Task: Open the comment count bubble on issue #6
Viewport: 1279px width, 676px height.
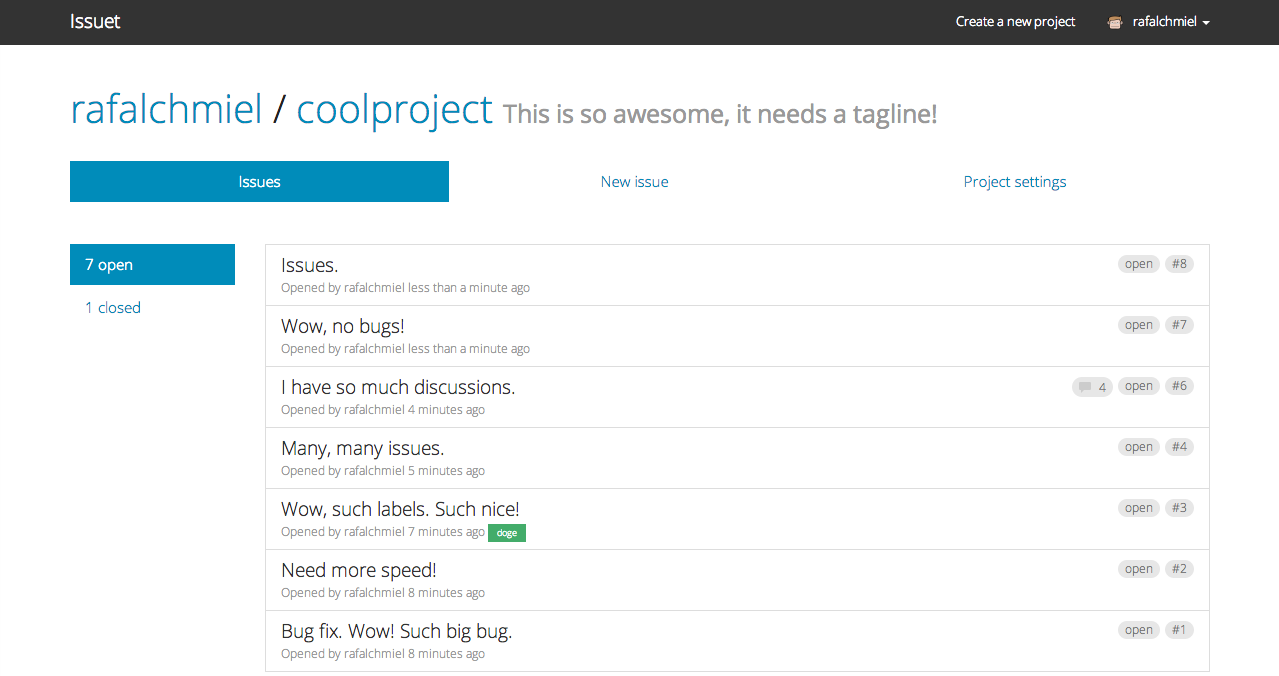Action: pyautogui.click(x=1092, y=387)
